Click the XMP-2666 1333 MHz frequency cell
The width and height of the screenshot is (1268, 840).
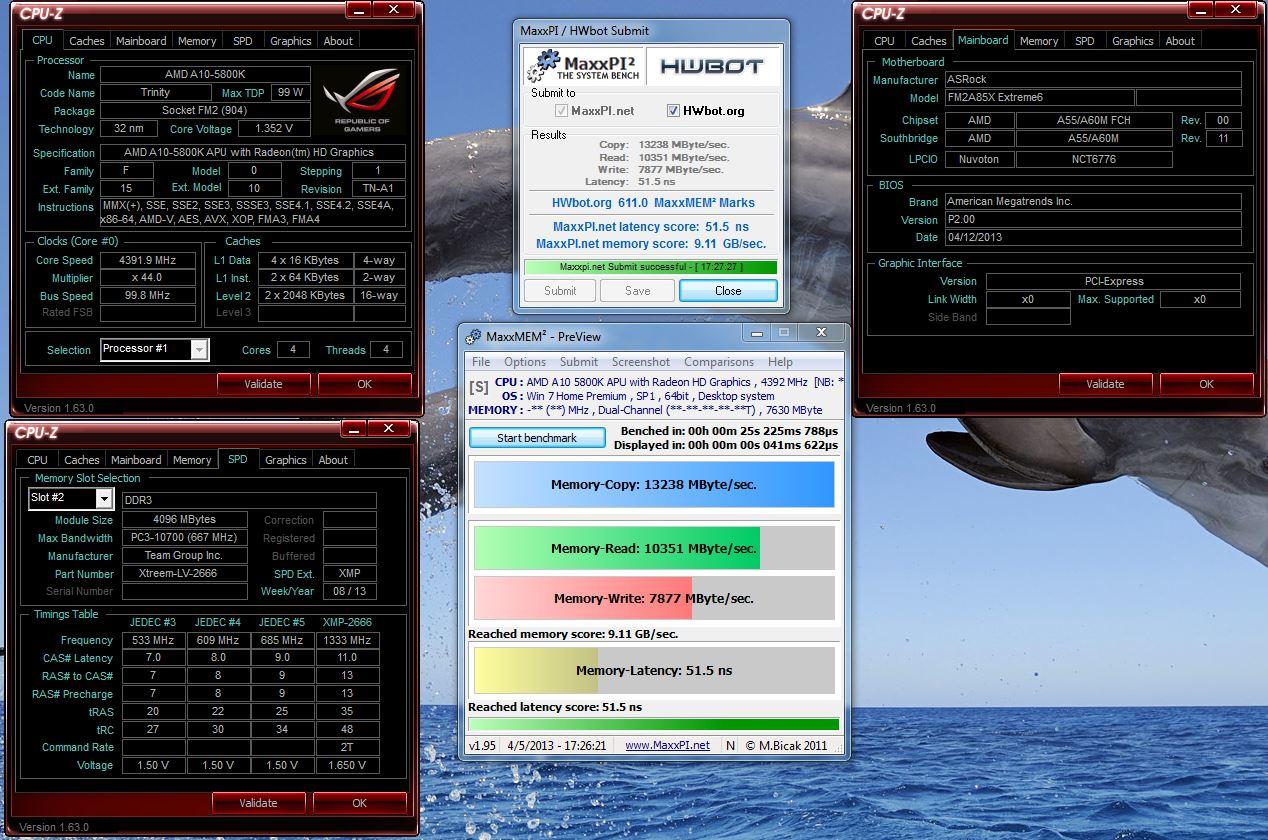click(347, 640)
